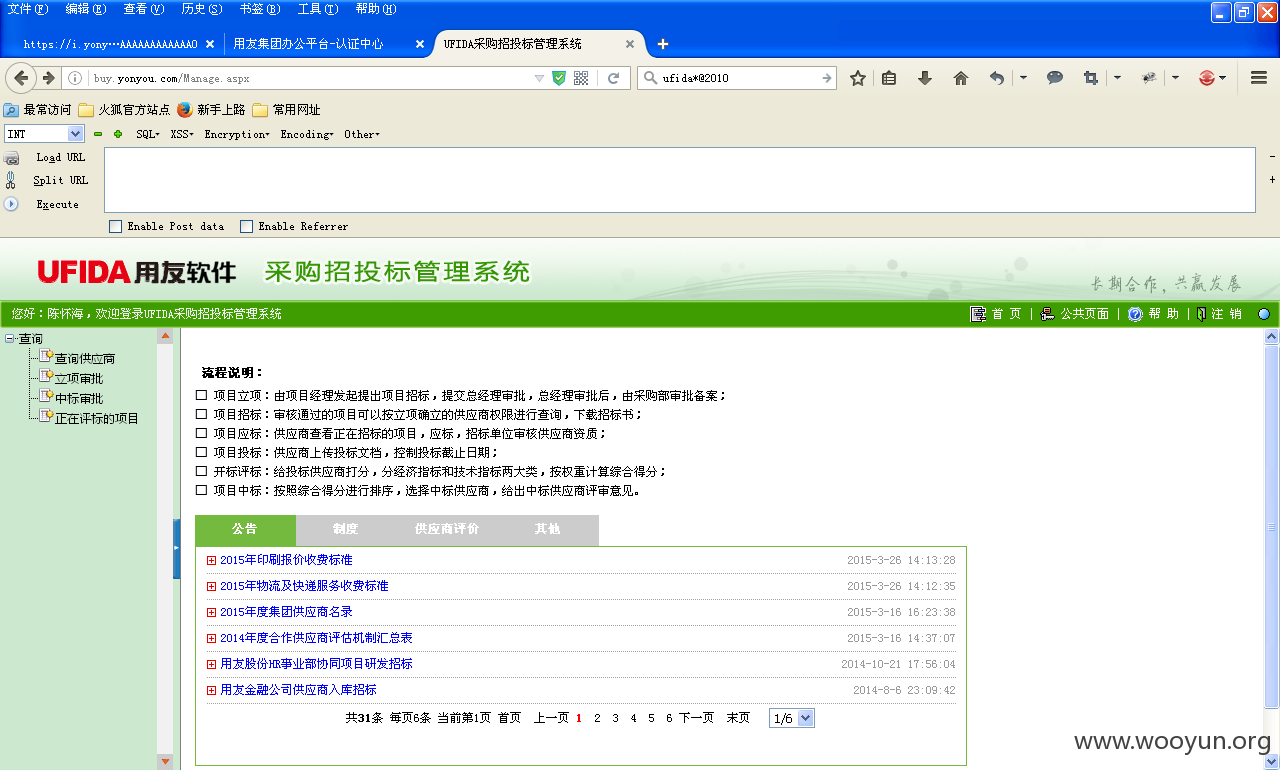The width and height of the screenshot is (1280, 770).
Task: Click the QR code icon in address bar
Action: pos(581,78)
